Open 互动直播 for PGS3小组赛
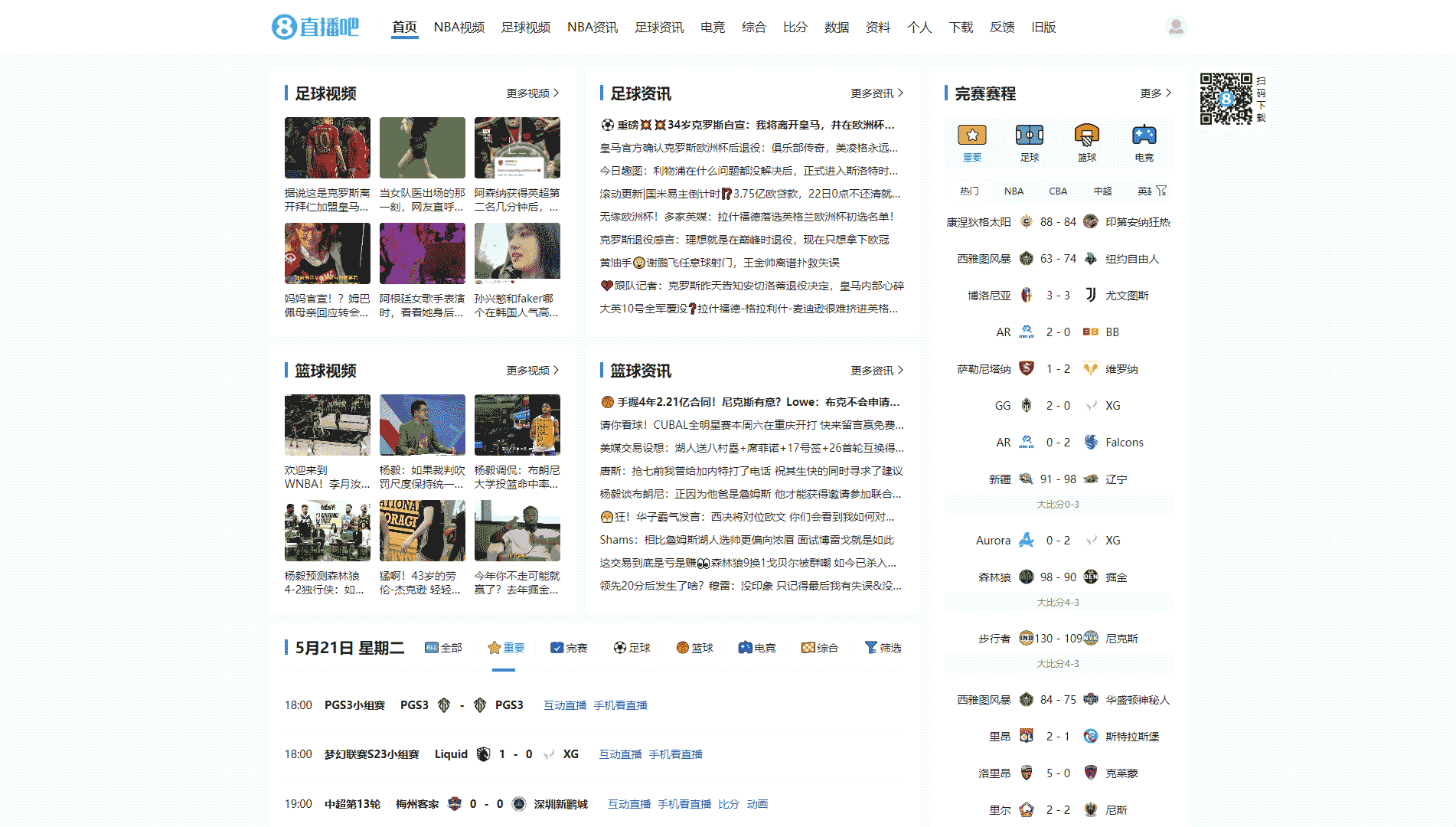The image size is (1456, 827). click(565, 705)
